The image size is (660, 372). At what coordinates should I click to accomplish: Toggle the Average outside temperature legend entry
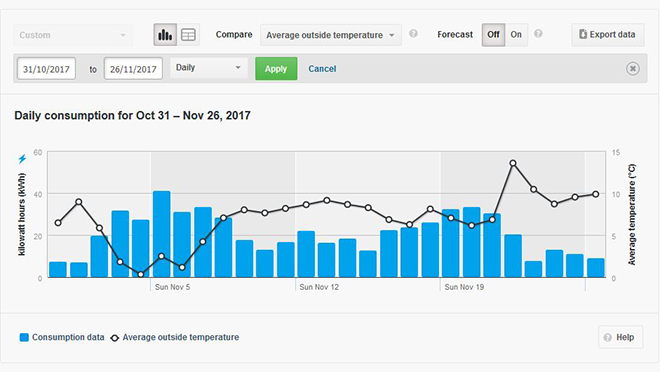tap(175, 337)
